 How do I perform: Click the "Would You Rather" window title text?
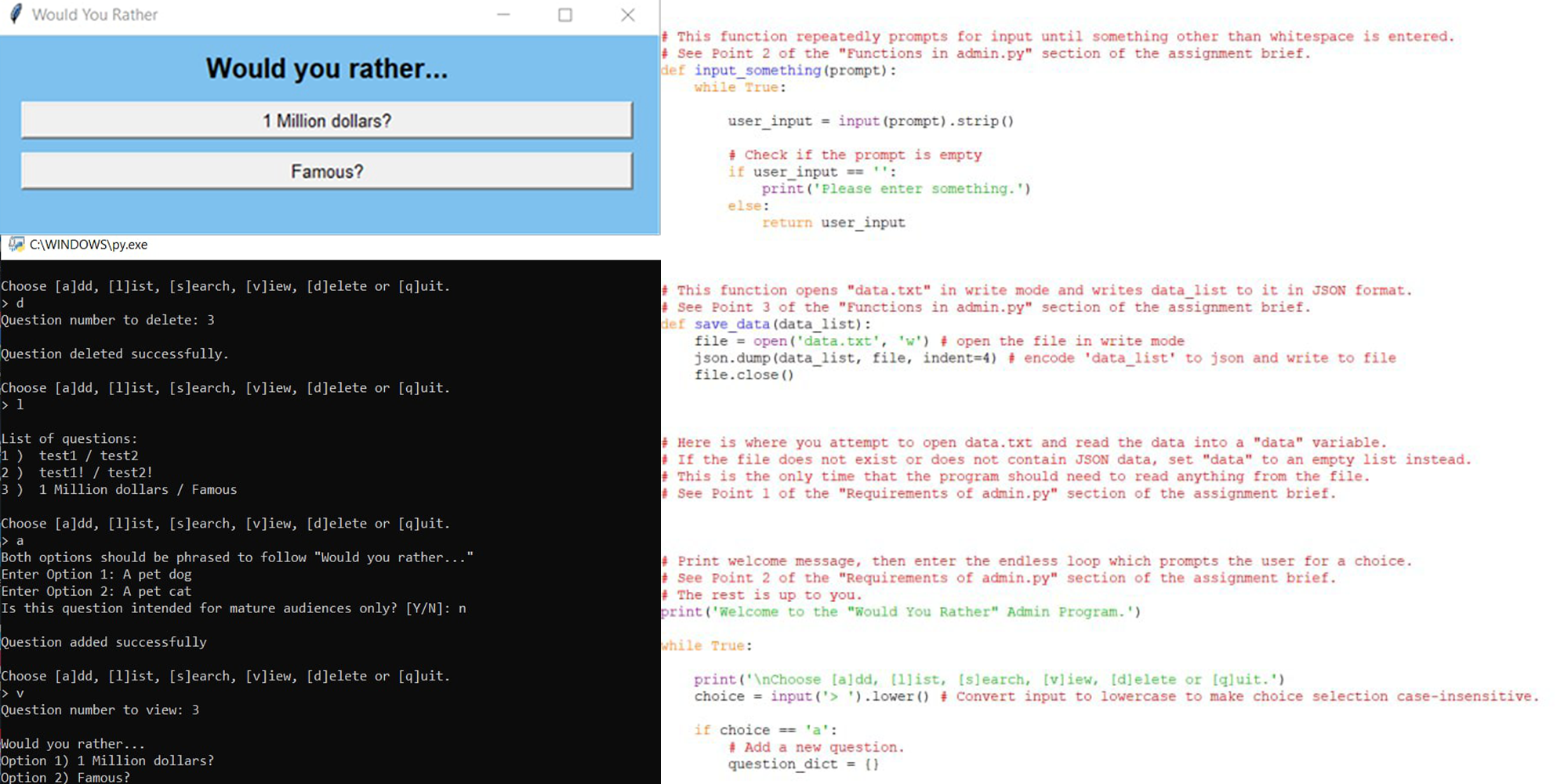(x=95, y=15)
